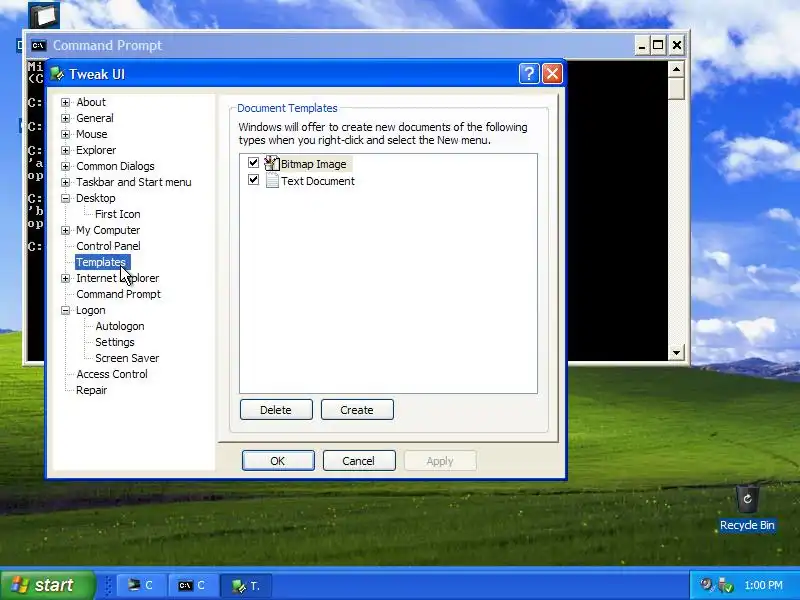This screenshot has height=600, width=800.
Task: Expand the Taskbar and Start menu node
Action: (65, 182)
